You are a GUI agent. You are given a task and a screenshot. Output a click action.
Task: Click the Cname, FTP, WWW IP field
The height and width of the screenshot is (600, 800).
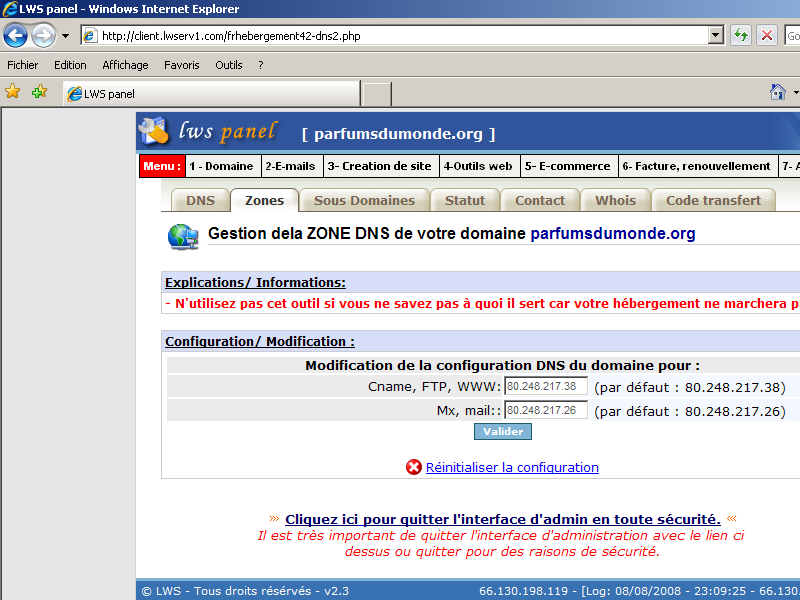(545, 386)
